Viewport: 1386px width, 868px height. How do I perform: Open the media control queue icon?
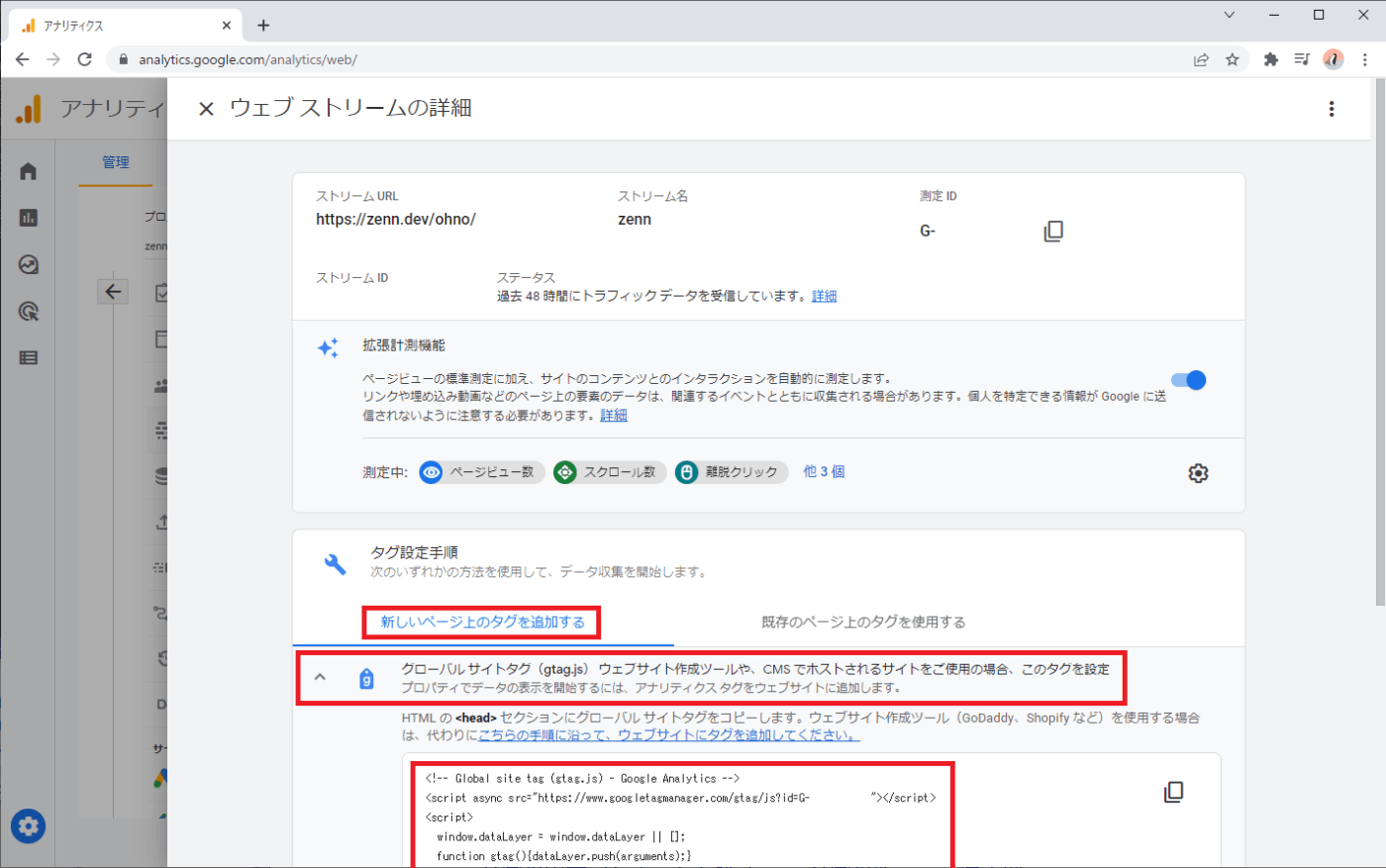[x=1302, y=59]
